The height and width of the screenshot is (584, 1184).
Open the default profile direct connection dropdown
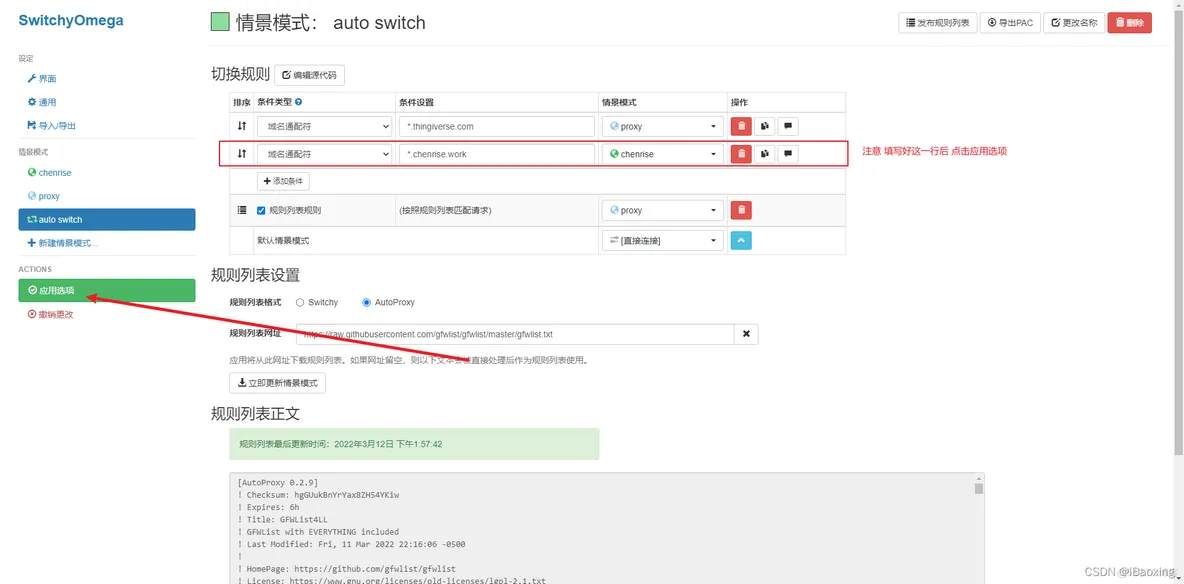662,240
